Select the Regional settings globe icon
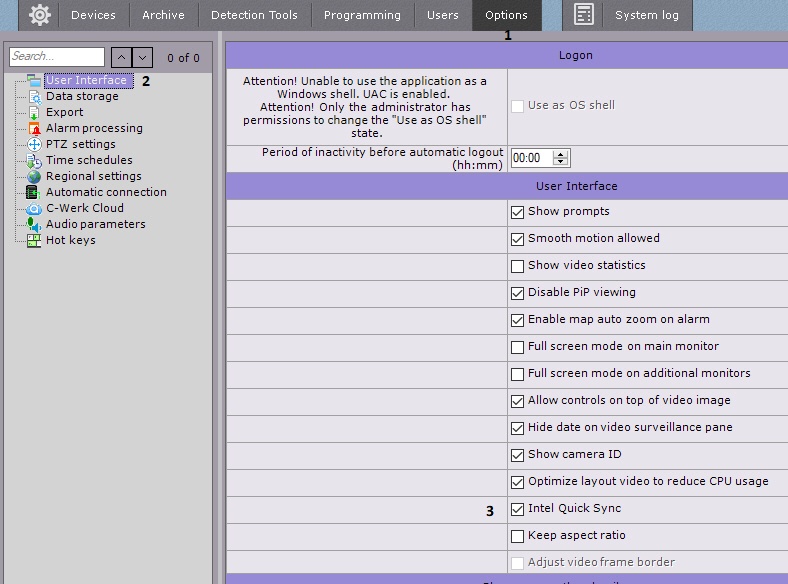The height and width of the screenshot is (584, 788). (34, 177)
